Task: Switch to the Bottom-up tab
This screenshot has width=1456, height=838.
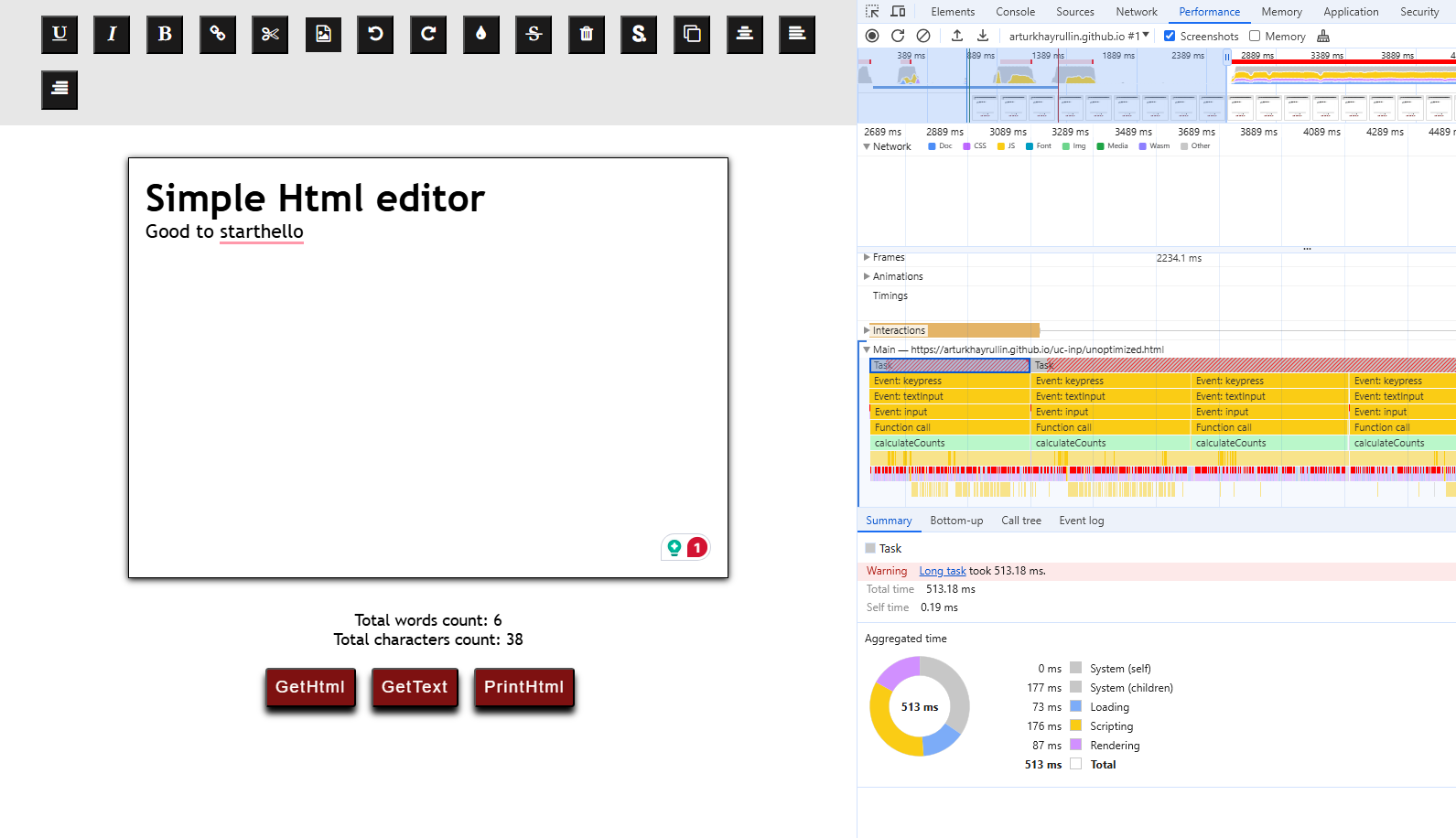Action: (956, 521)
